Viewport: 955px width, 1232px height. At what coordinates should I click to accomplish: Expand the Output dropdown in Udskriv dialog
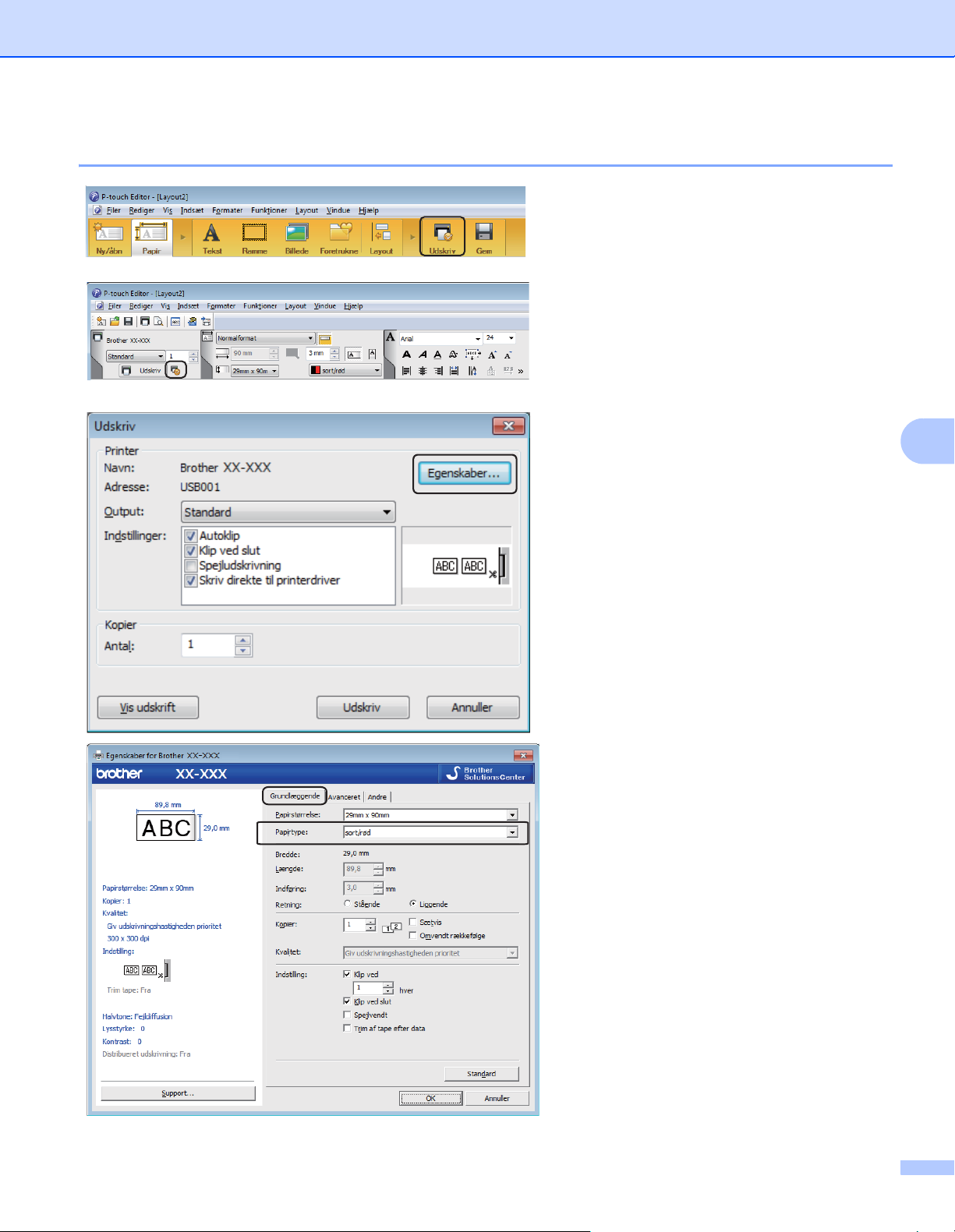288,512
